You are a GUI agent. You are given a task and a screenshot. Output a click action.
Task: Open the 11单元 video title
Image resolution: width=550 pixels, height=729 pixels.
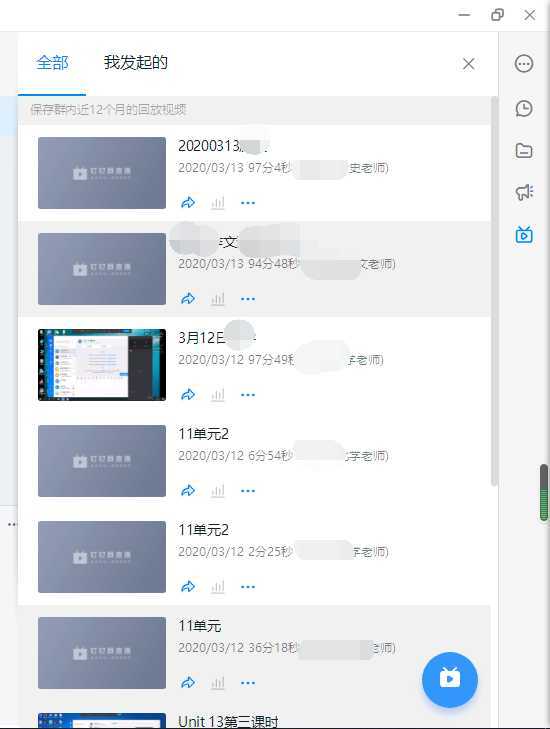coord(200,626)
